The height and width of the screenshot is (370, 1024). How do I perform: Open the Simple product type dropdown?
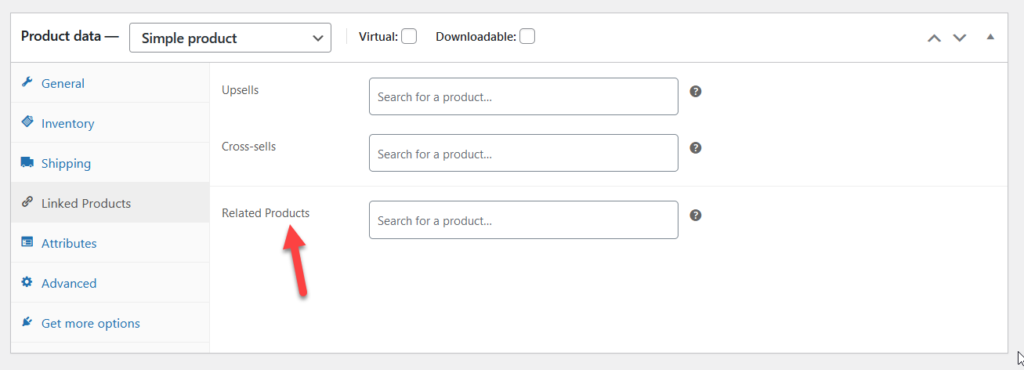231,38
